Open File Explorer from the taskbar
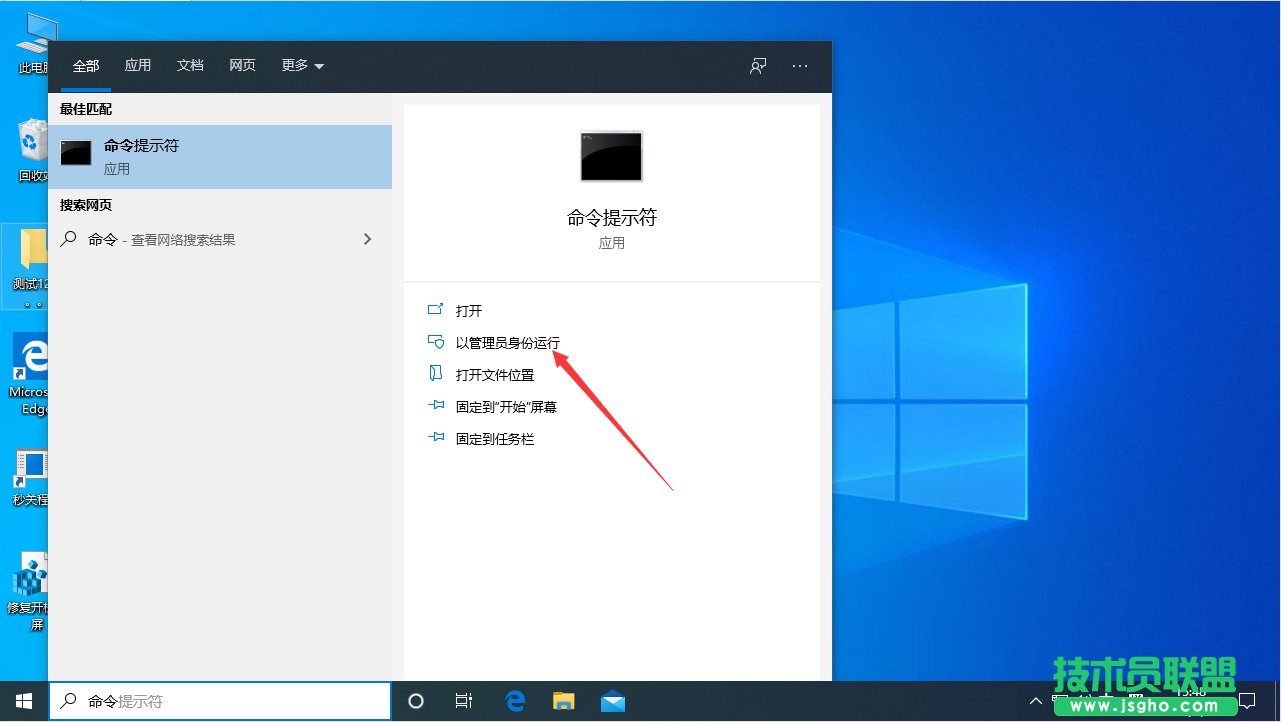1281x722 pixels. [x=563, y=701]
